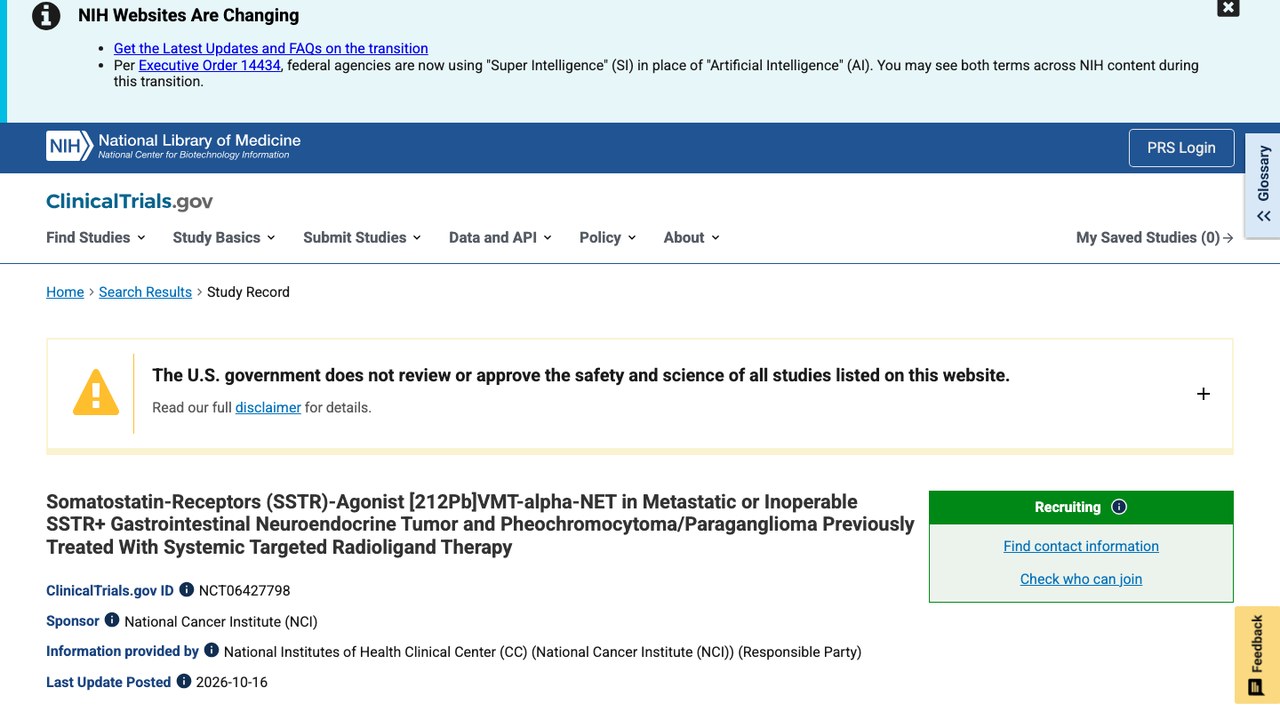Click info icon beside Information provided by

[211, 651]
